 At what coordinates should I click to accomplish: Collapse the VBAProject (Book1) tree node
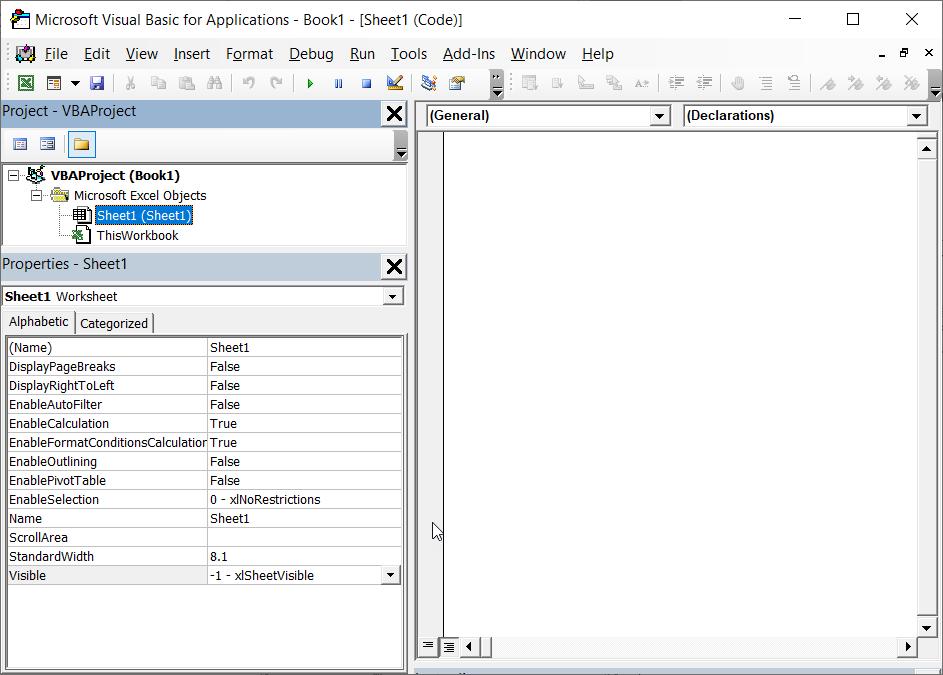point(13,176)
